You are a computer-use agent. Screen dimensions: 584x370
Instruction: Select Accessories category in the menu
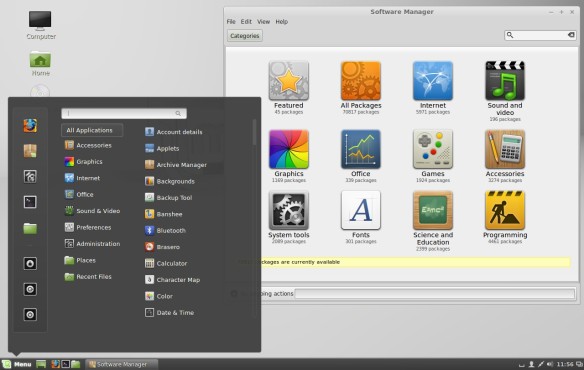[88, 145]
